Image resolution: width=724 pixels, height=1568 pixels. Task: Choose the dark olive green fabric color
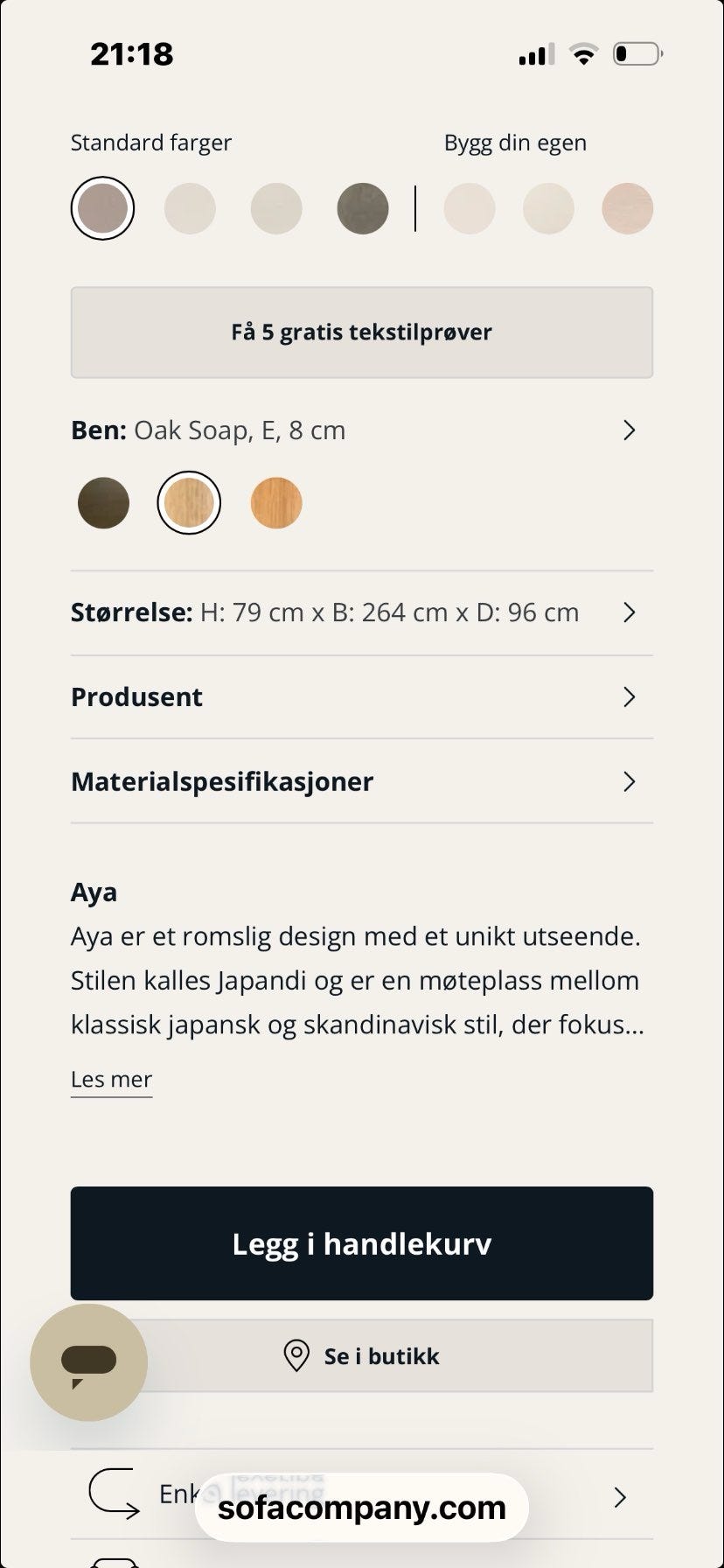click(x=363, y=208)
